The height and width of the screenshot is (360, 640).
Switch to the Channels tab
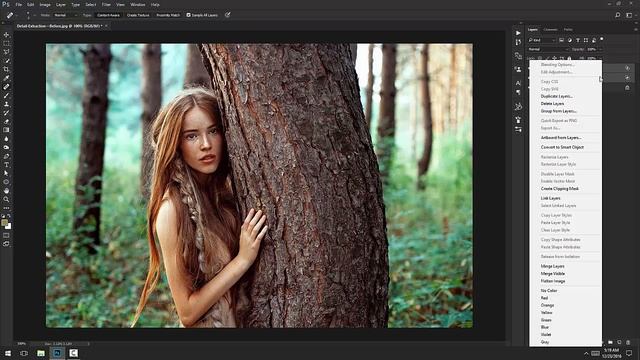550,29
